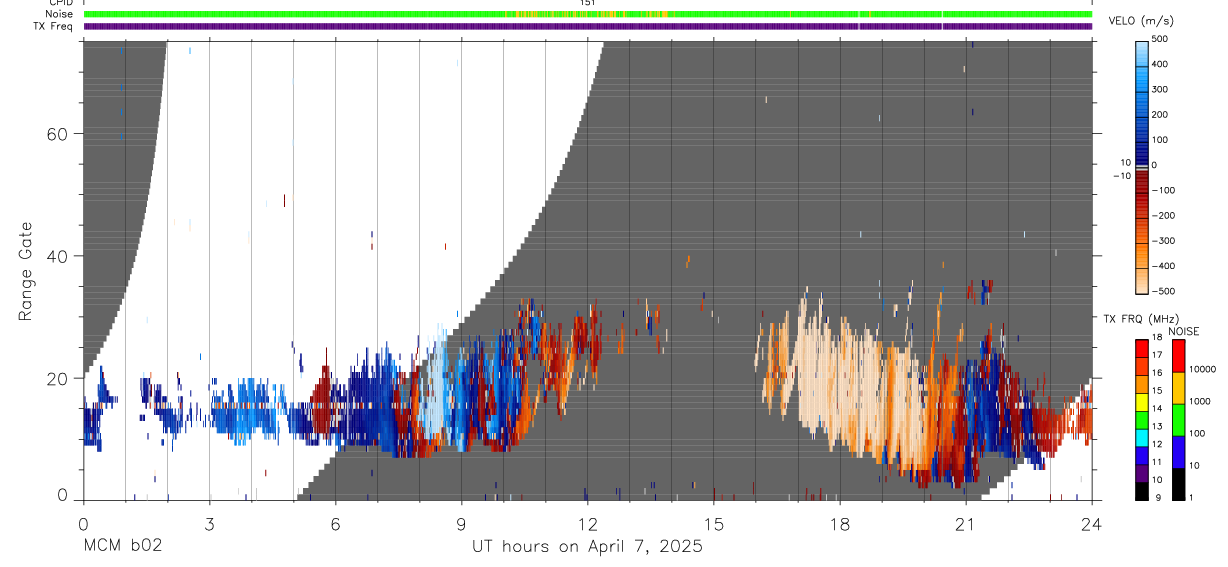Click the 12 tick on the UT hours axis
Viewport: 1228px width, 567px height.
point(588,523)
